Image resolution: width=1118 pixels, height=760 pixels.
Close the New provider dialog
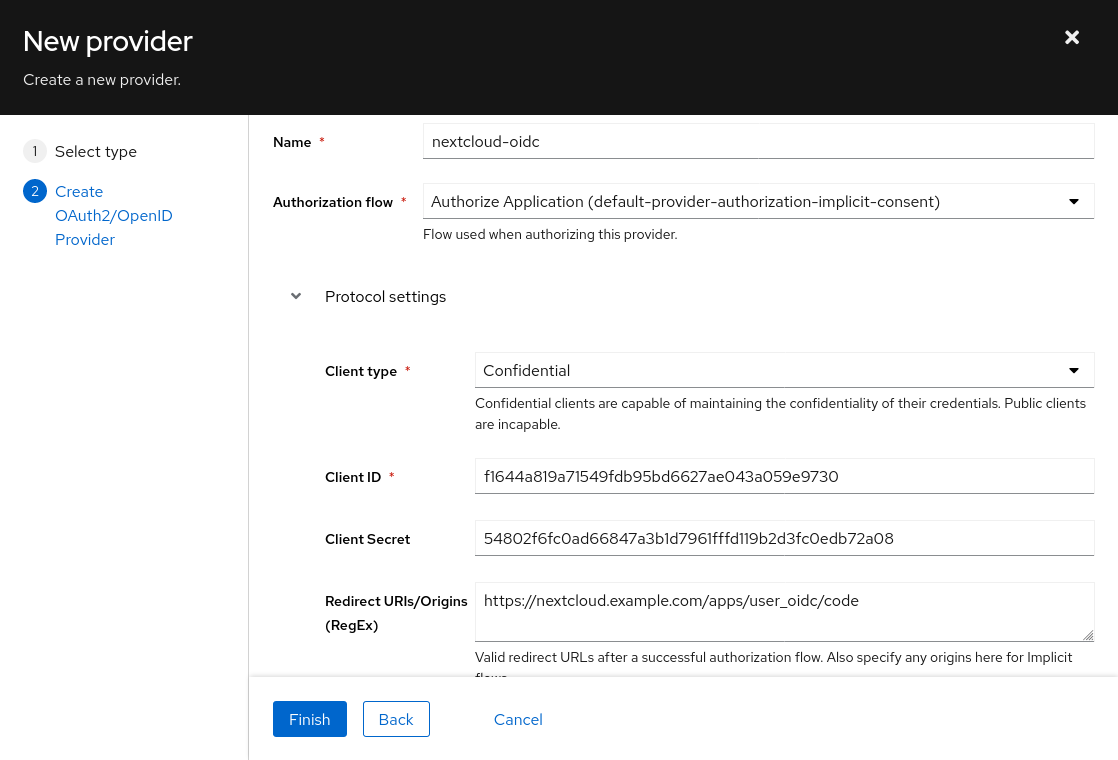click(1072, 37)
